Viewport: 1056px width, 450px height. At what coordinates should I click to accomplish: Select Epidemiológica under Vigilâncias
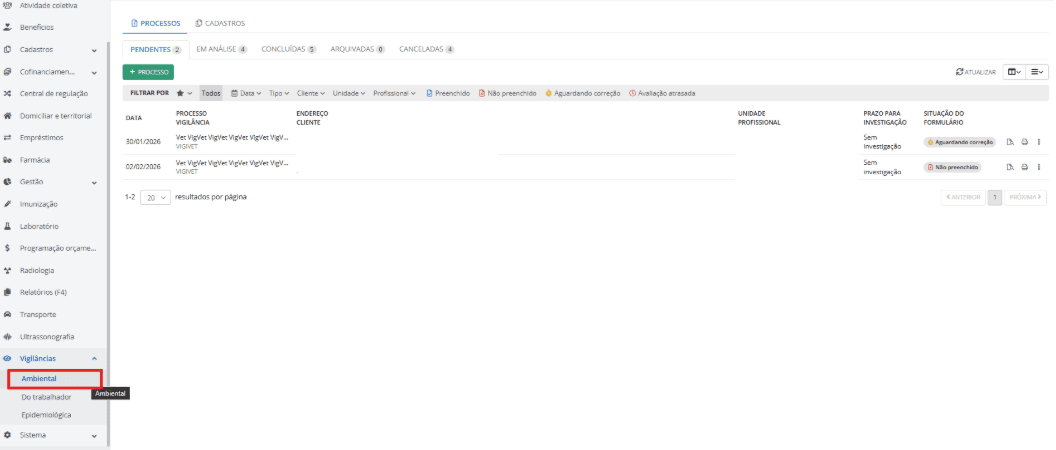click(x=46, y=414)
